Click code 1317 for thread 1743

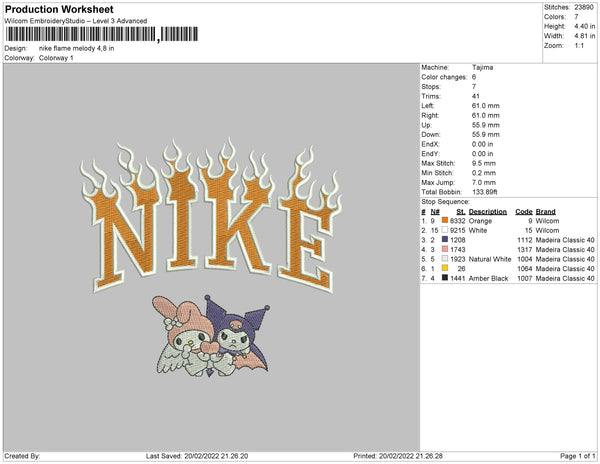coord(525,249)
